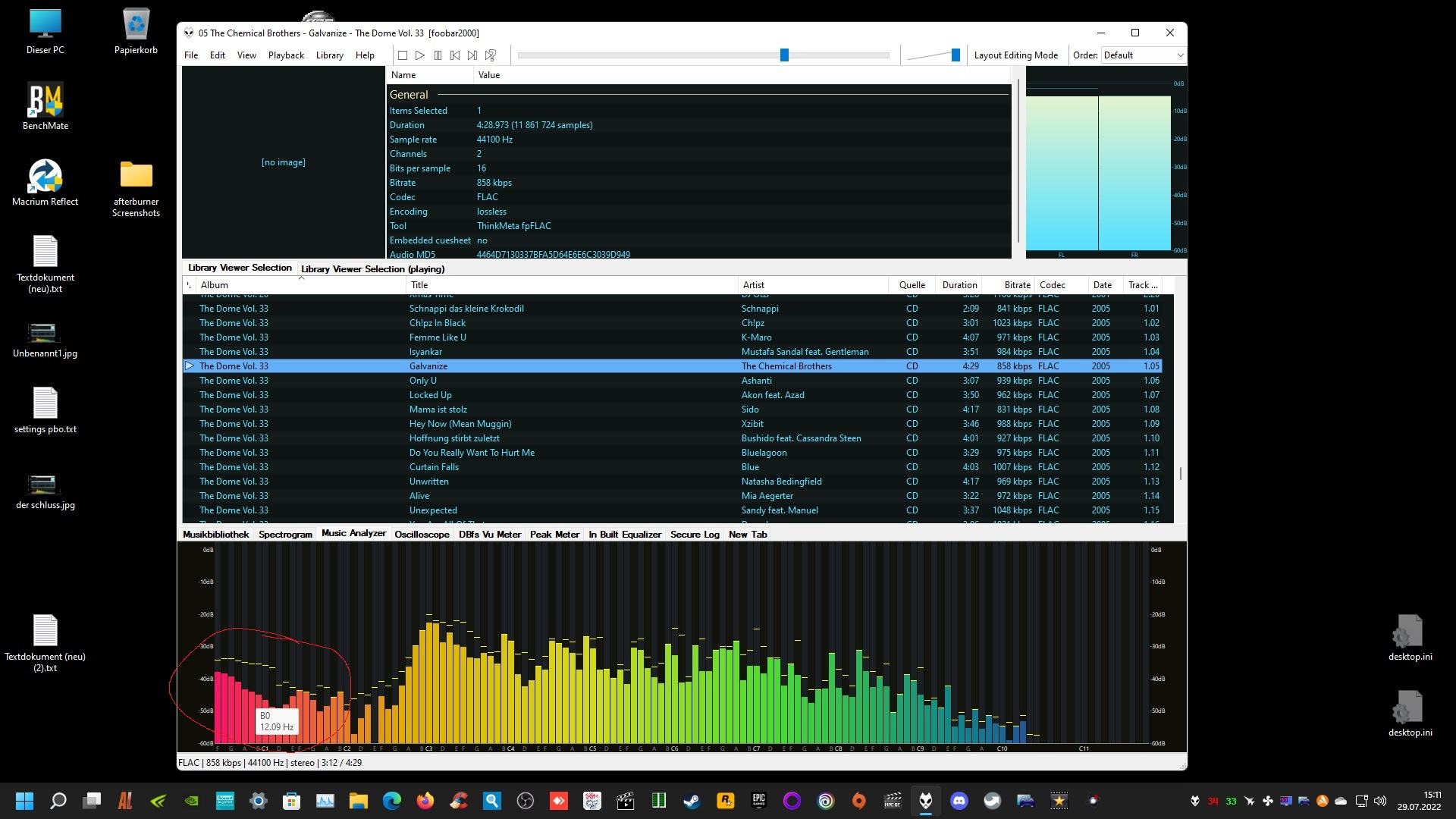Open OBS Studio from the taskbar
Image resolution: width=1456 pixels, height=819 pixels.
click(x=526, y=801)
